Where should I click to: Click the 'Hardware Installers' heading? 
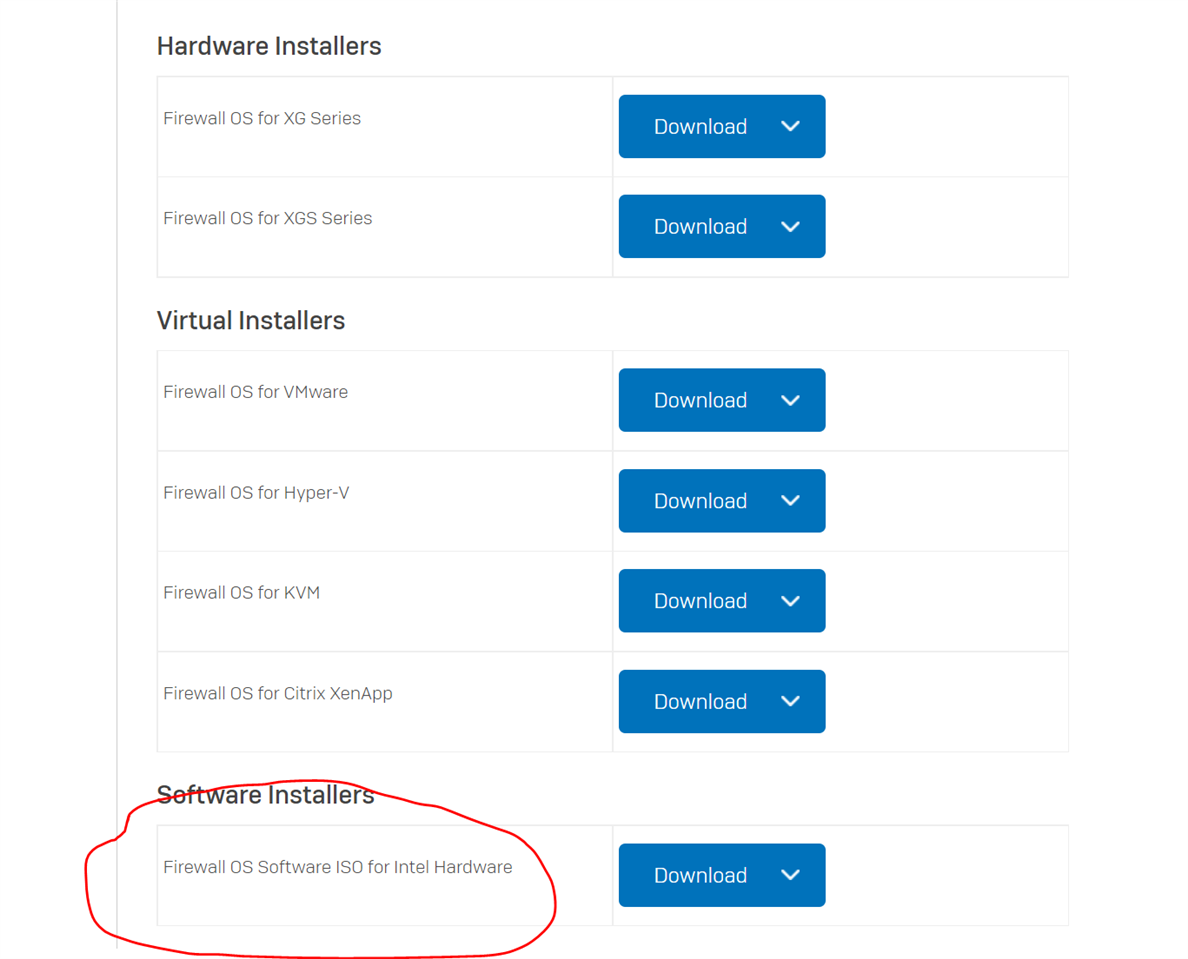tap(269, 46)
